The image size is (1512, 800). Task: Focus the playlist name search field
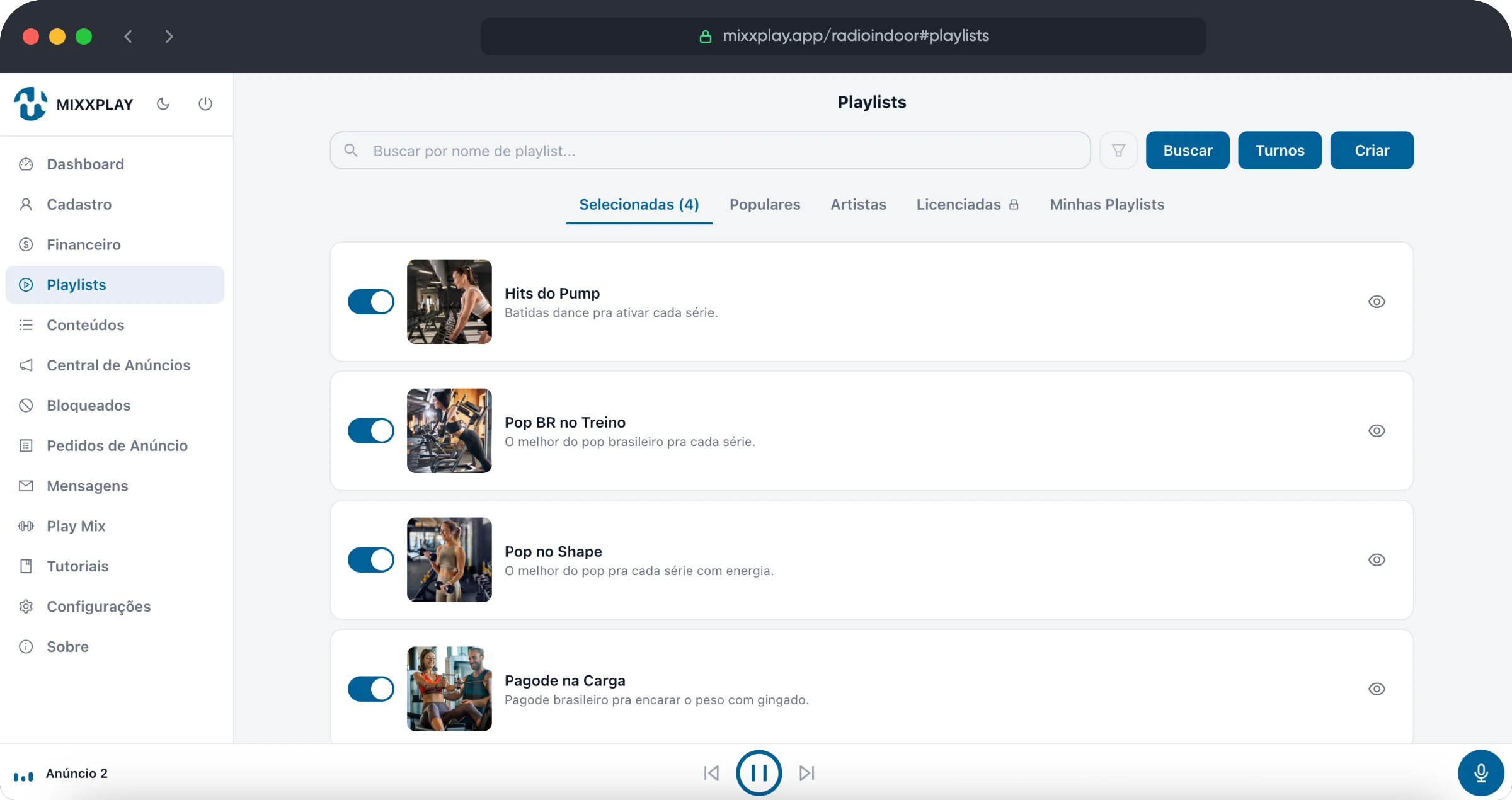(x=710, y=151)
